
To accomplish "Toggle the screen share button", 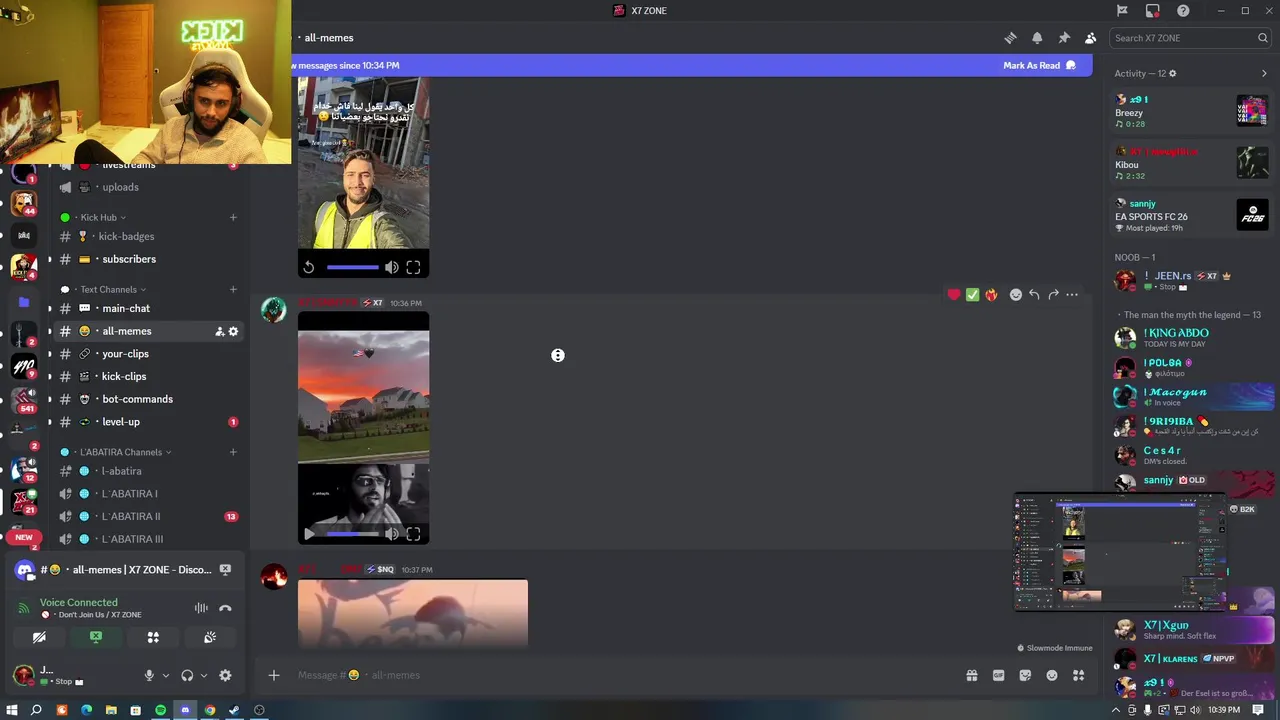I will [96, 637].
